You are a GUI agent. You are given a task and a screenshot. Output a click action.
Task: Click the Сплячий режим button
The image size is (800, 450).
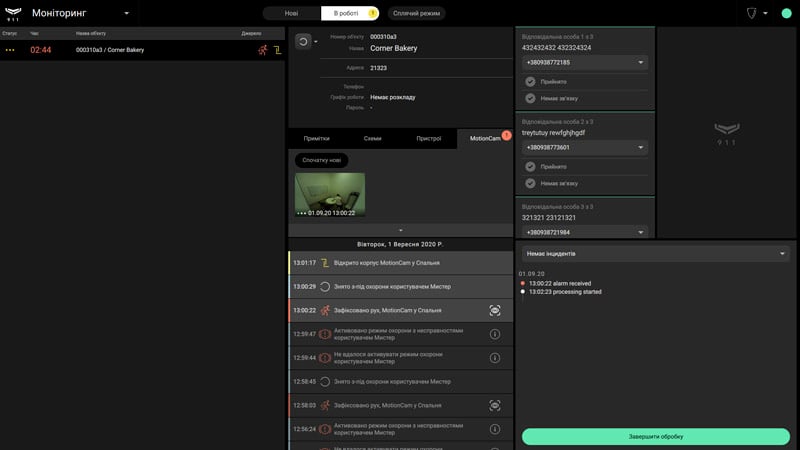416,13
